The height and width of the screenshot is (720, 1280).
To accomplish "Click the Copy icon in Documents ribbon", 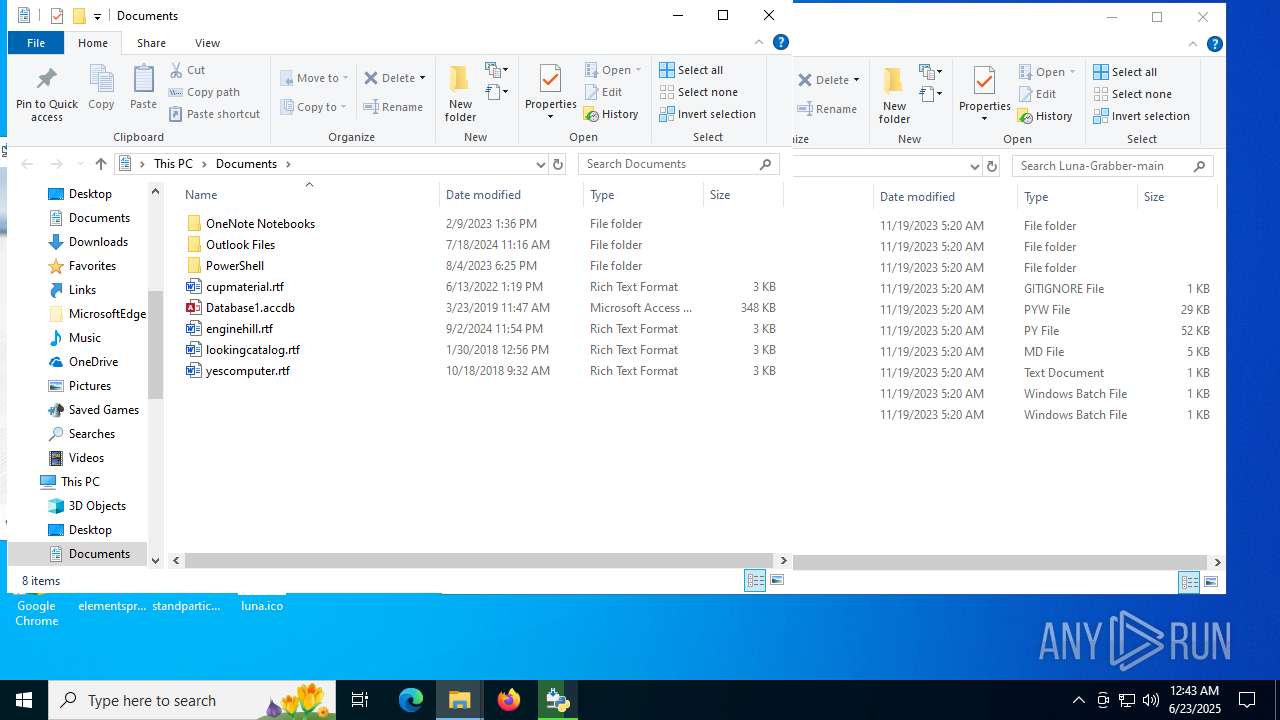I will click(101, 87).
